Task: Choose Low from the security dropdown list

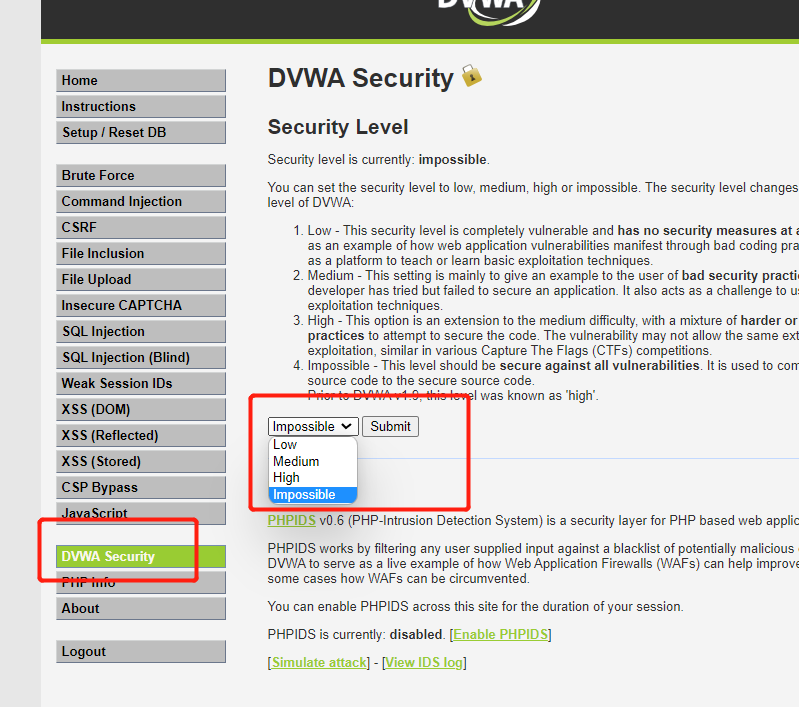Action: coord(312,444)
